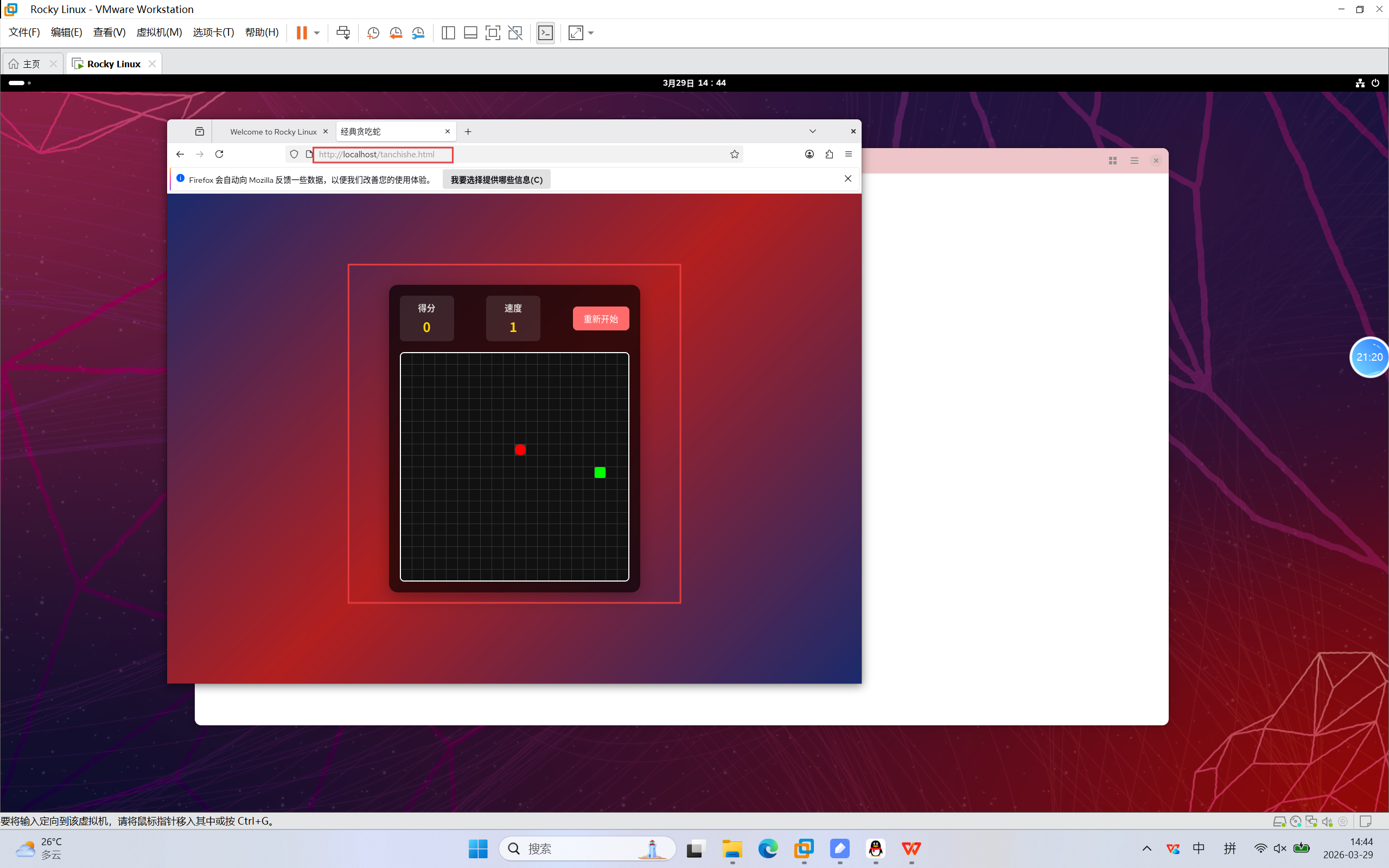Click the tracking protection shield icon
The image size is (1389, 868).
click(x=294, y=154)
